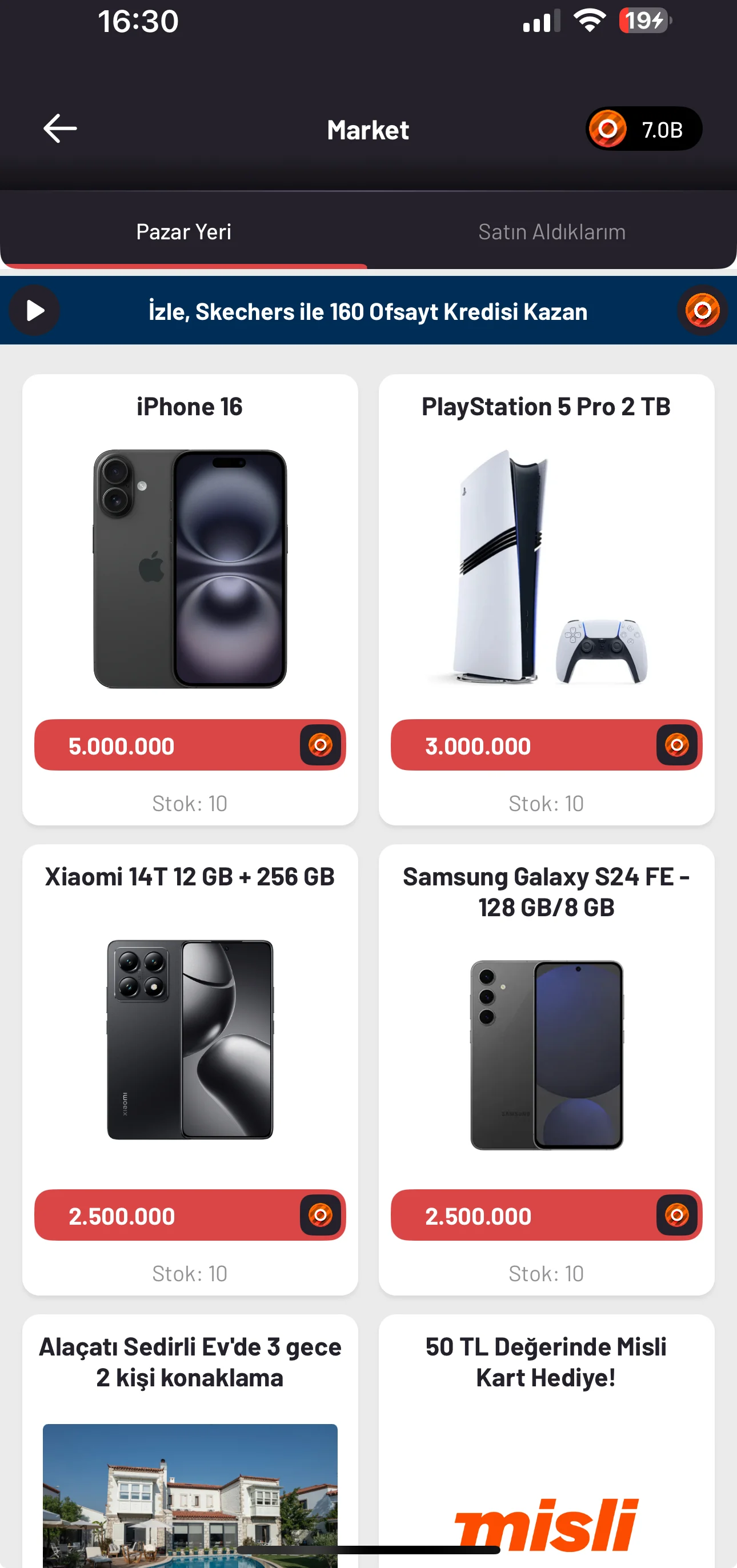Screen dimensions: 737x1568
Task: Open the iPhone 16 product image
Action: (190, 569)
